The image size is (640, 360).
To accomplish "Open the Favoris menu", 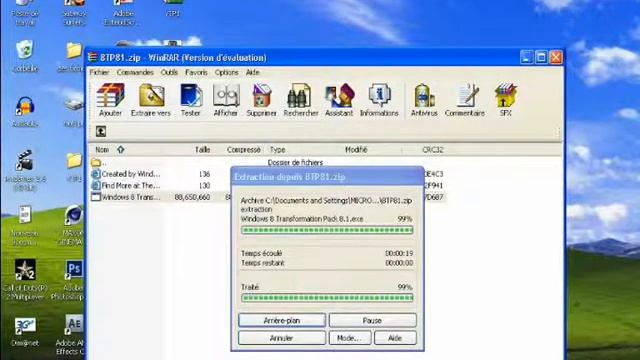I will tap(196, 72).
